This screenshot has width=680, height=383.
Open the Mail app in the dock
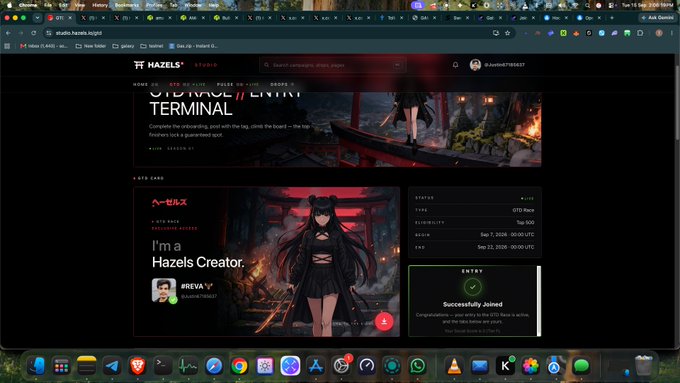pyautogui.click(x=480, y=366)
